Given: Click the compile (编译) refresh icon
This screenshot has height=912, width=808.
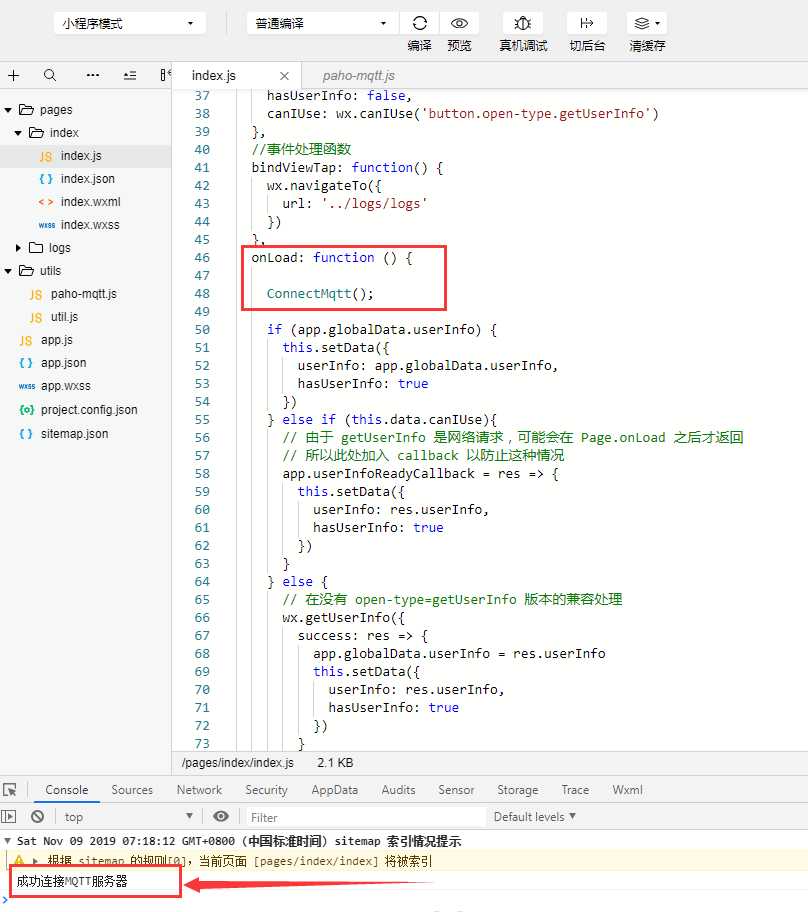Looking at the screenshot, I should pyautogui.click(x=420, y=23).
